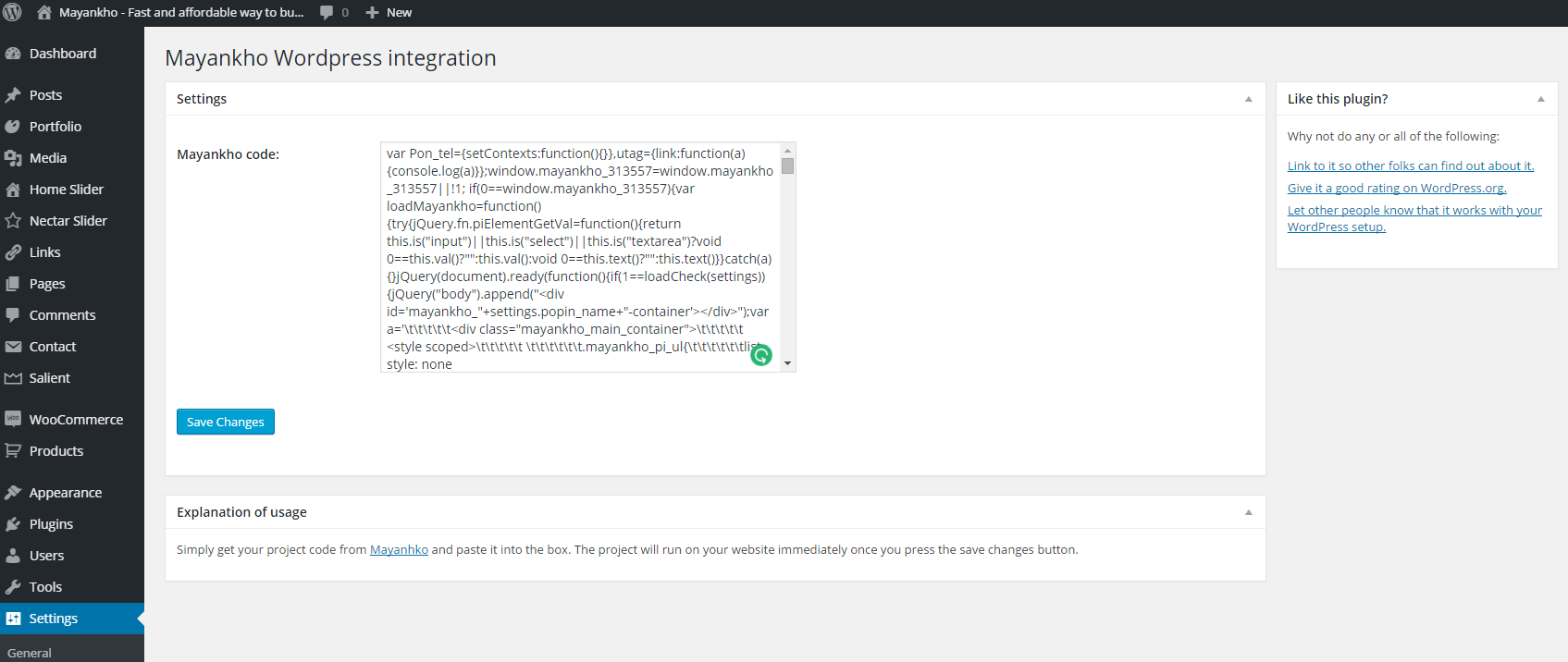The height and width of the screenshot is (662, 1568).
Task: Click the Plugins plug icon
Action: [x=13, y=524]
